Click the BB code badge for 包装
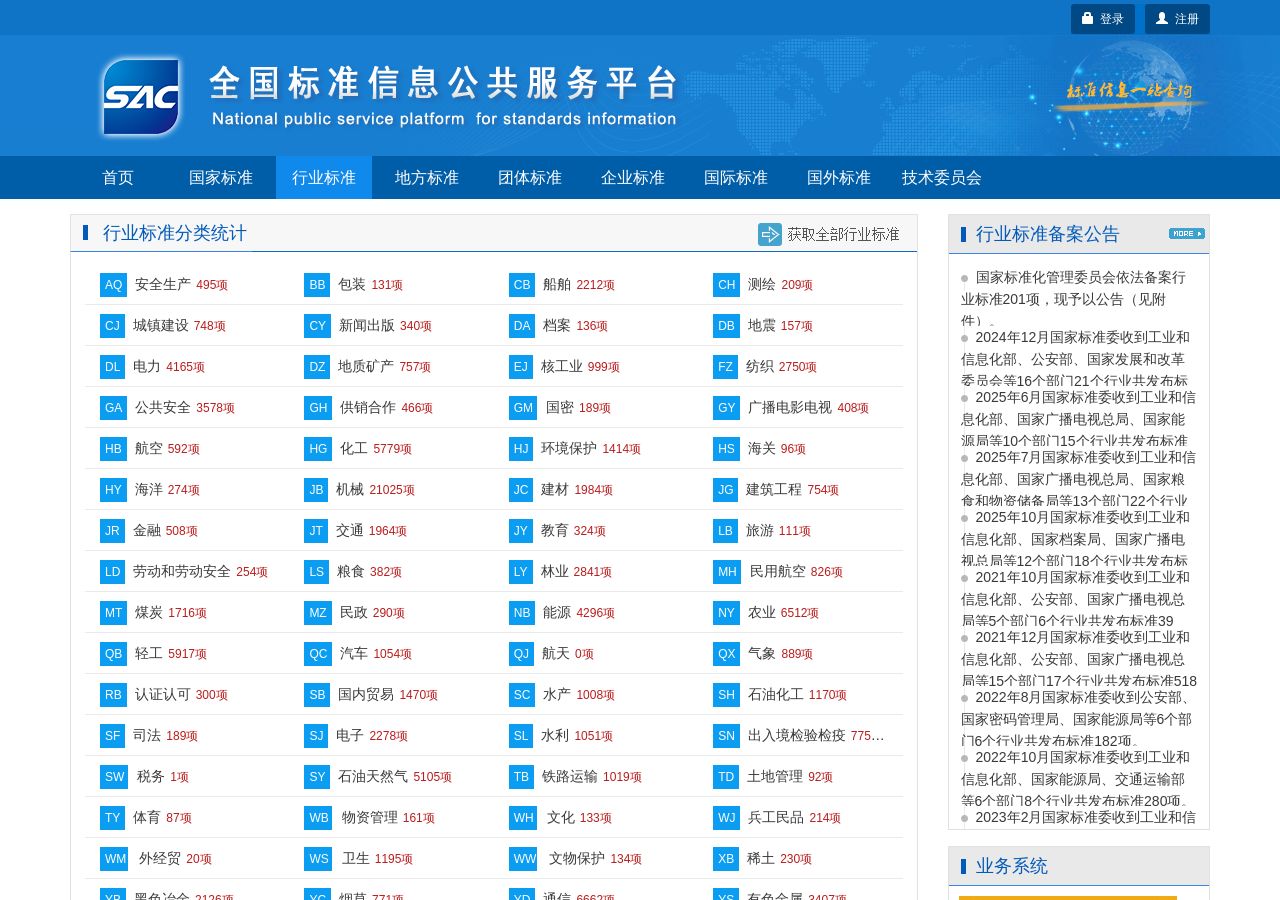 [318, 285]
